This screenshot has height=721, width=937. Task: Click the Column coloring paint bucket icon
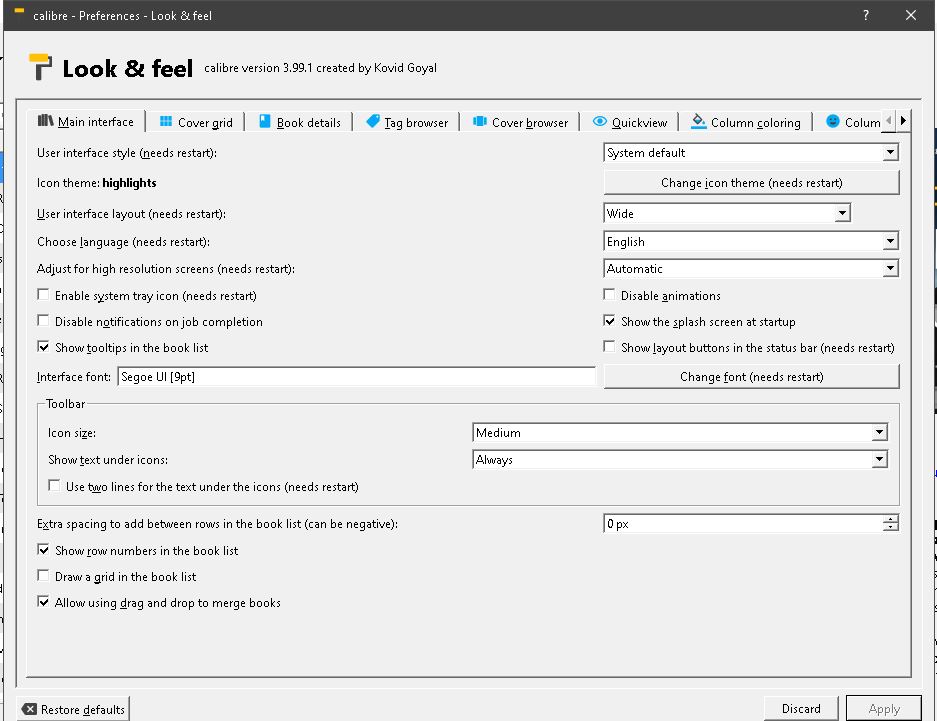pyautogui.click(x=698, y=122)
